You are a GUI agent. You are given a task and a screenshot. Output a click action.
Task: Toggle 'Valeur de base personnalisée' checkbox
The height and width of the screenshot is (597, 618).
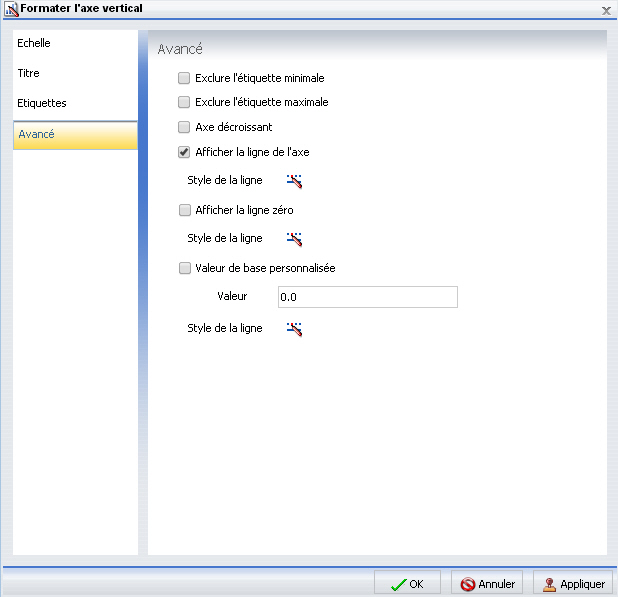(x=184, y=268)
